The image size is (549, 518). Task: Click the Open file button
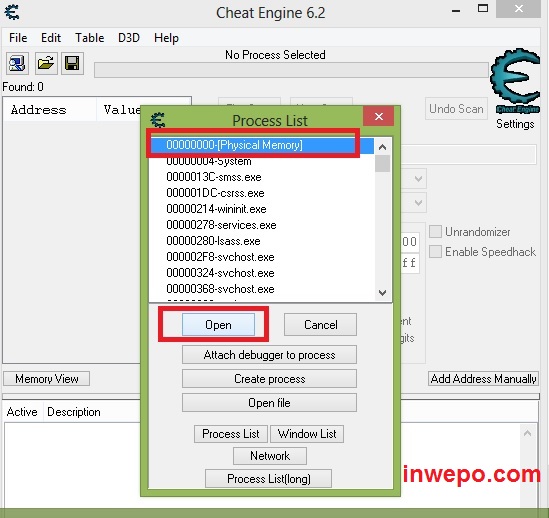coord(269,403)
